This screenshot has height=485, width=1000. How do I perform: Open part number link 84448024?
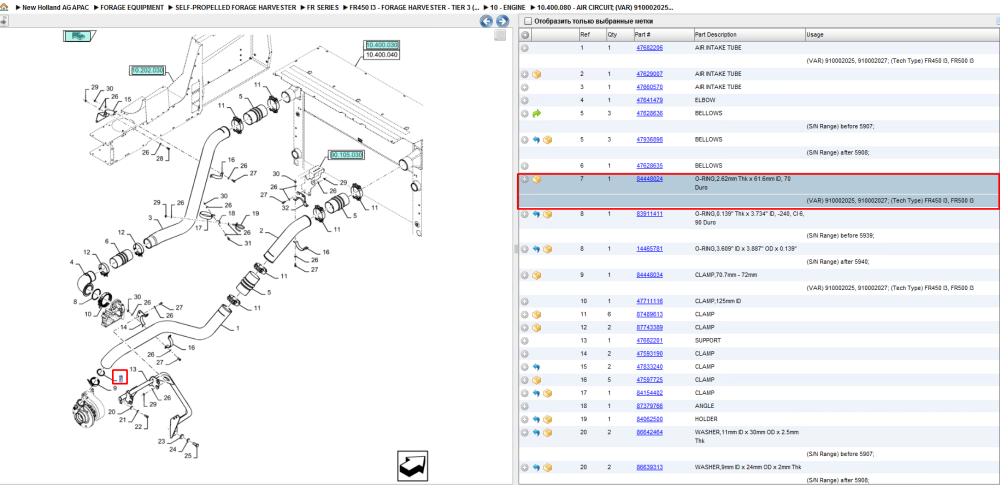click(x=649, y=179)
